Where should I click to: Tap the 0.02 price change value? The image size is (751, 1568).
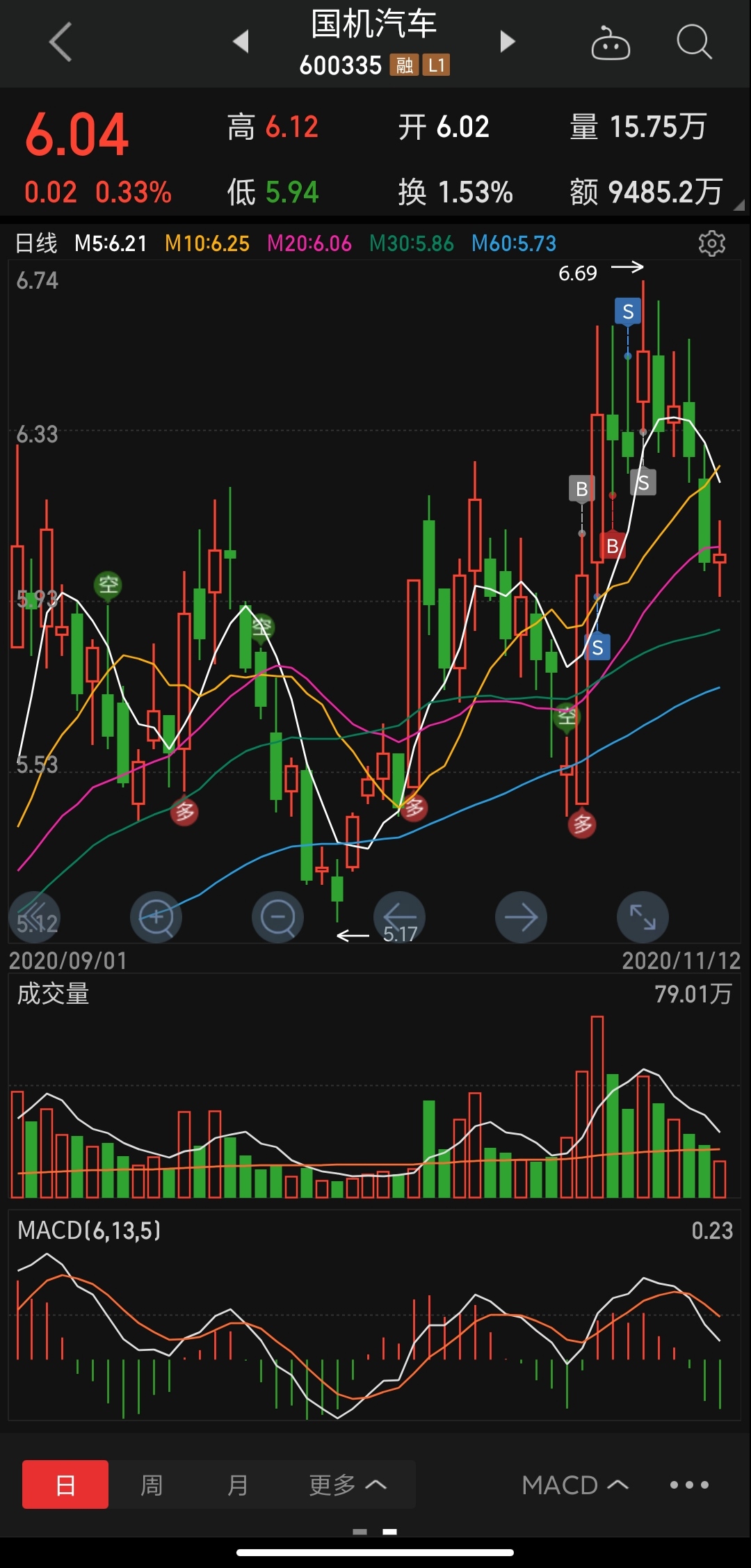click(50, 192)
